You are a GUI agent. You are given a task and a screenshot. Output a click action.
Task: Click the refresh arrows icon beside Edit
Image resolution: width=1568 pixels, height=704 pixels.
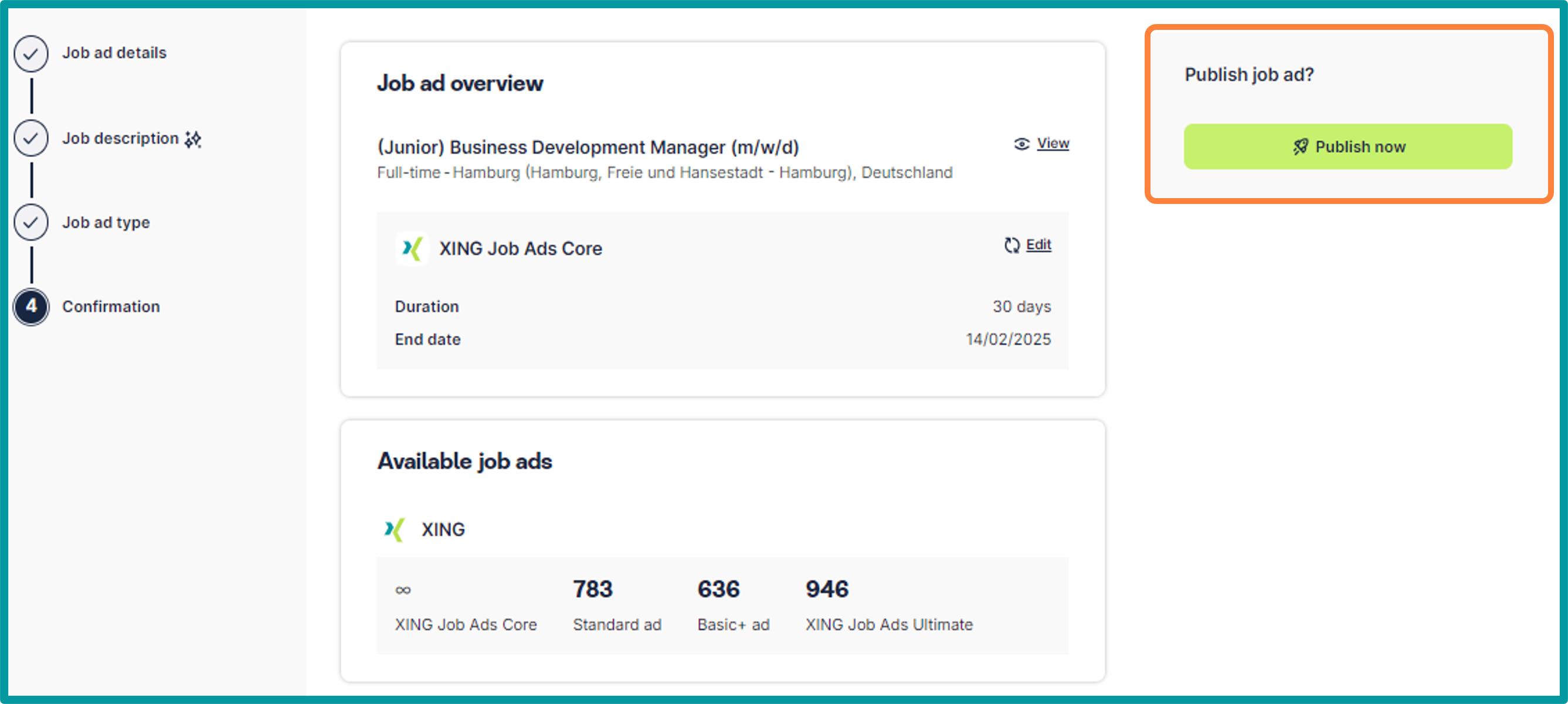tap(1011, 244)
